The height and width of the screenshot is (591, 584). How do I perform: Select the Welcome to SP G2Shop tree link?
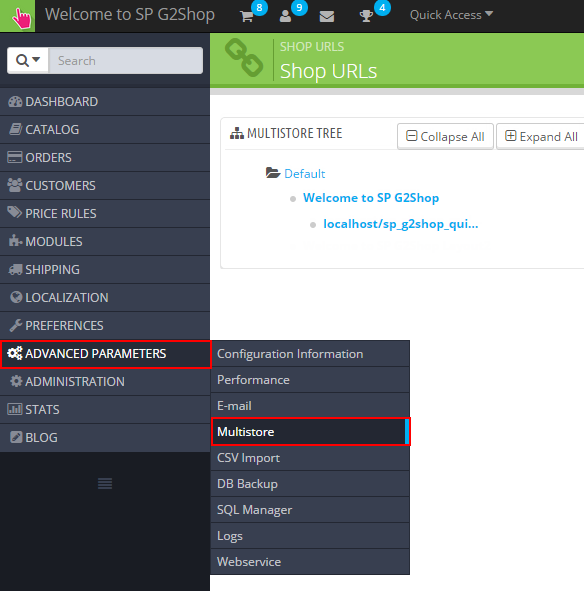[x=371, y=198]
